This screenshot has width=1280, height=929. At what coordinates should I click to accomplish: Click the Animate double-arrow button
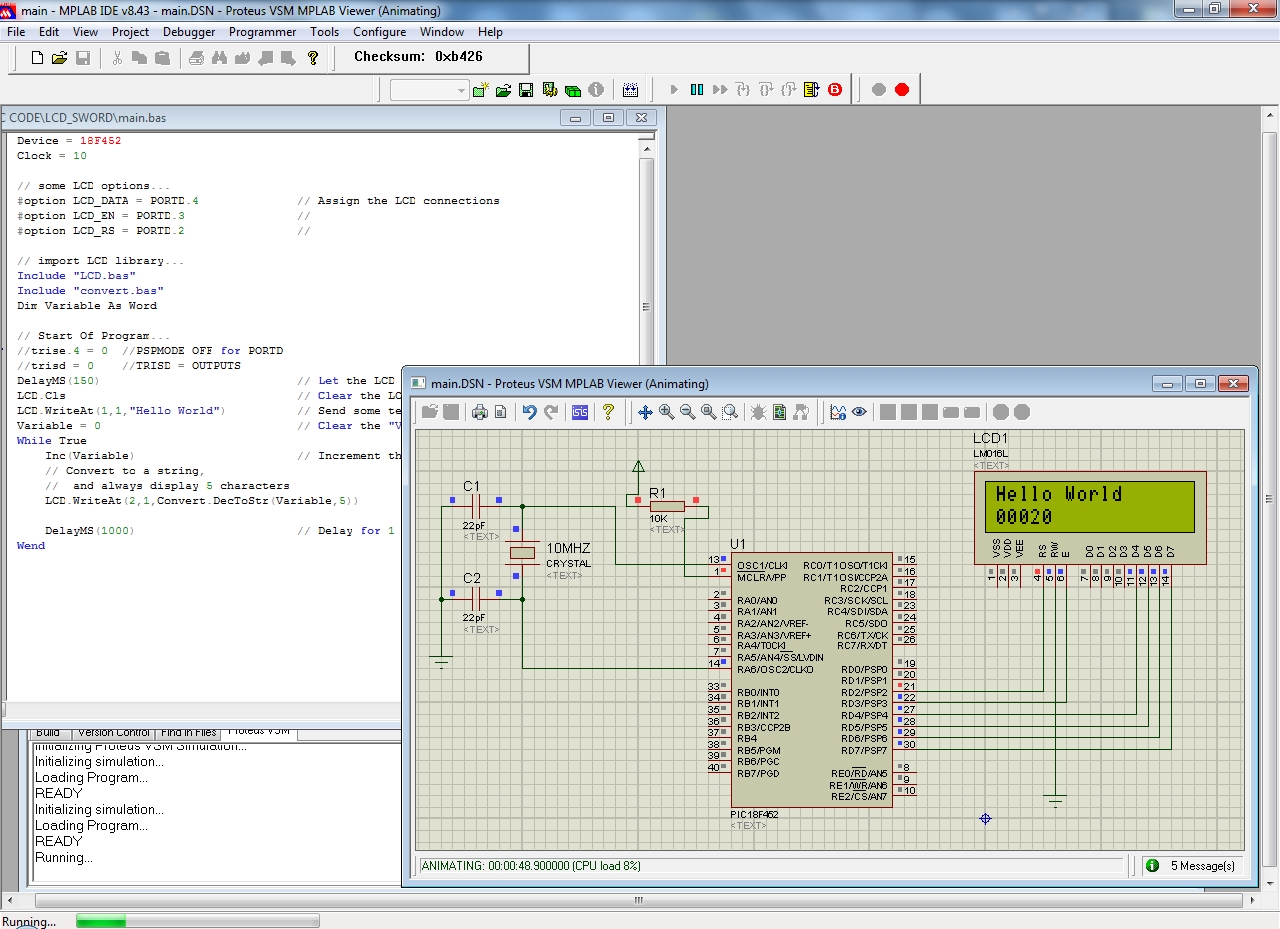click(720, 90)
